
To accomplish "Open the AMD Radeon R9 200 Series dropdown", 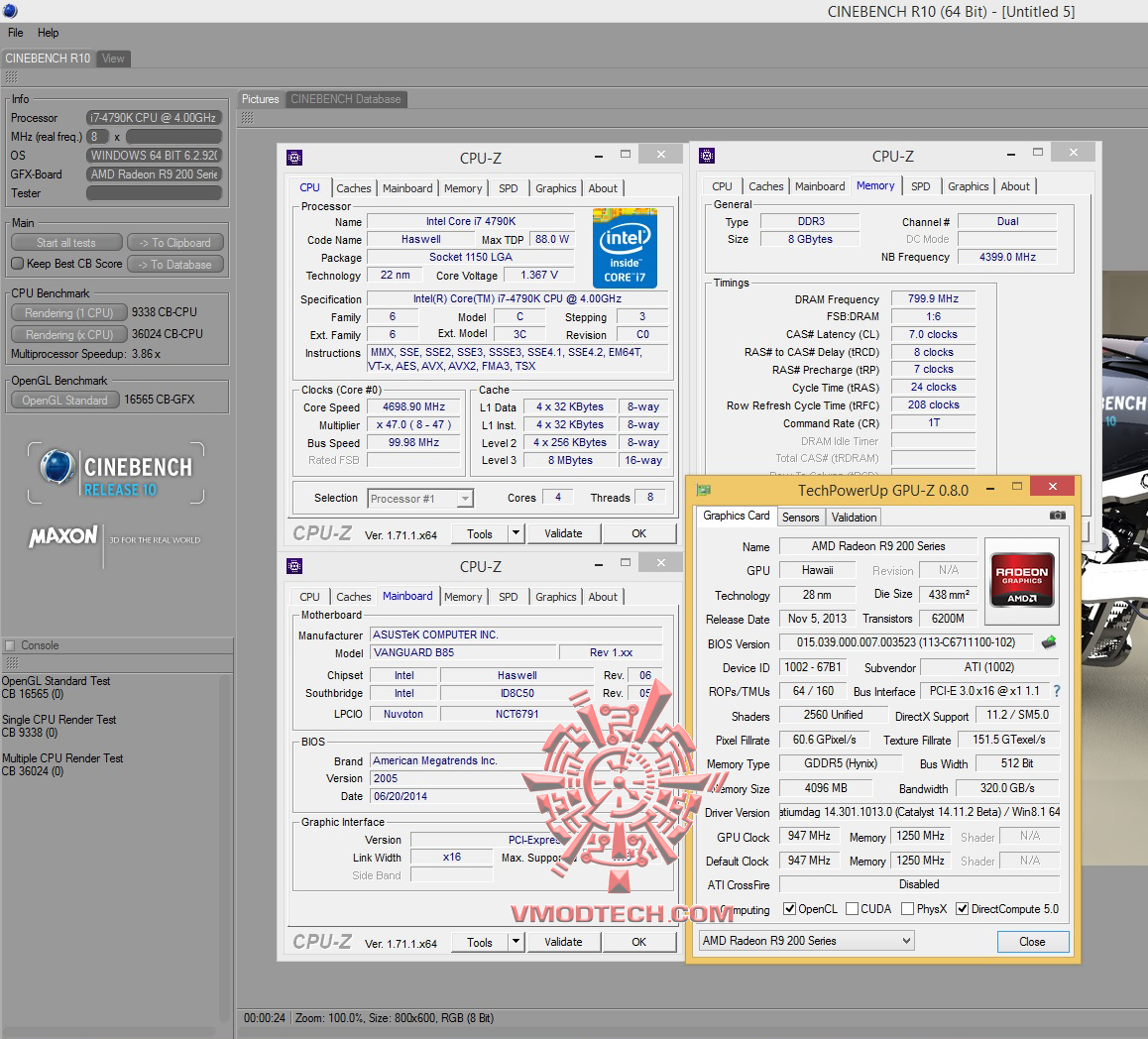I will coord(806,941).
